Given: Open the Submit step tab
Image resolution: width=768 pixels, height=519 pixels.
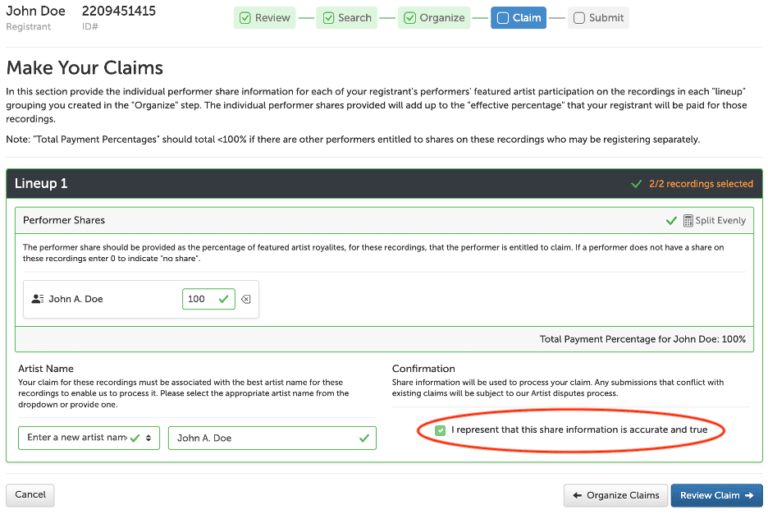Looking at the screenshot, I should point(599,18).
